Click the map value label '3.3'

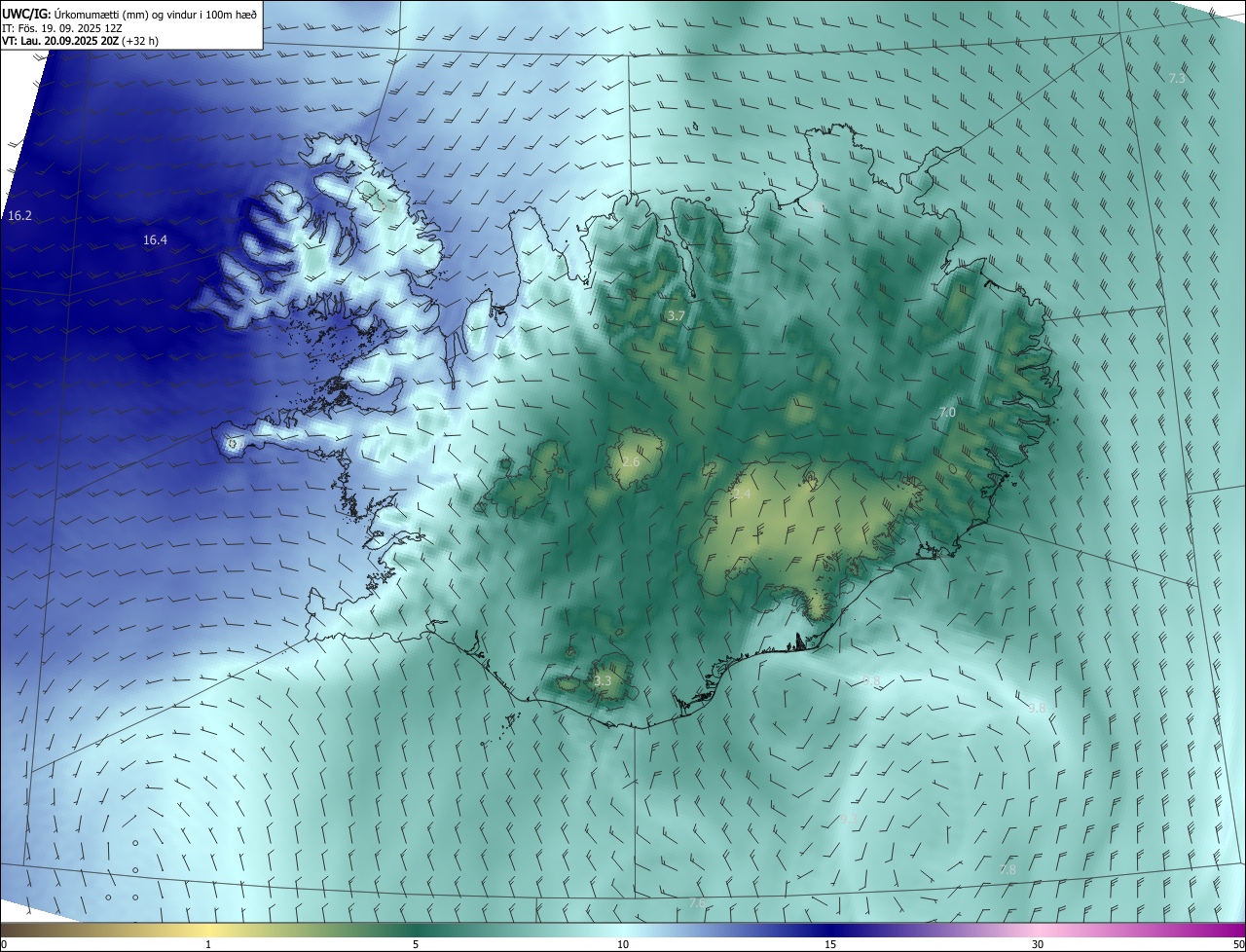click(x=603, y=680)
